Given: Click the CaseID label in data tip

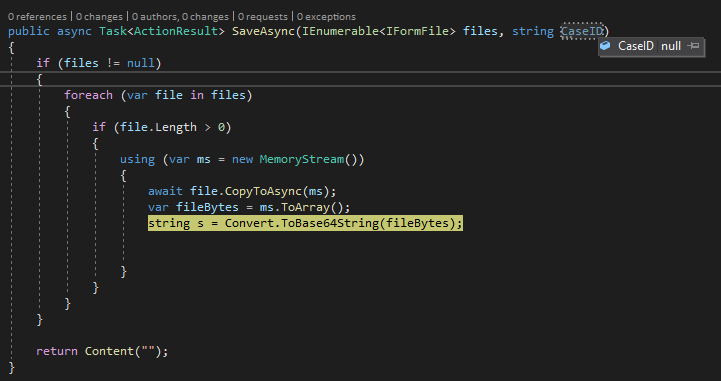Looking at the screenshot, I should pyautogui.click(x=635, y=46).
